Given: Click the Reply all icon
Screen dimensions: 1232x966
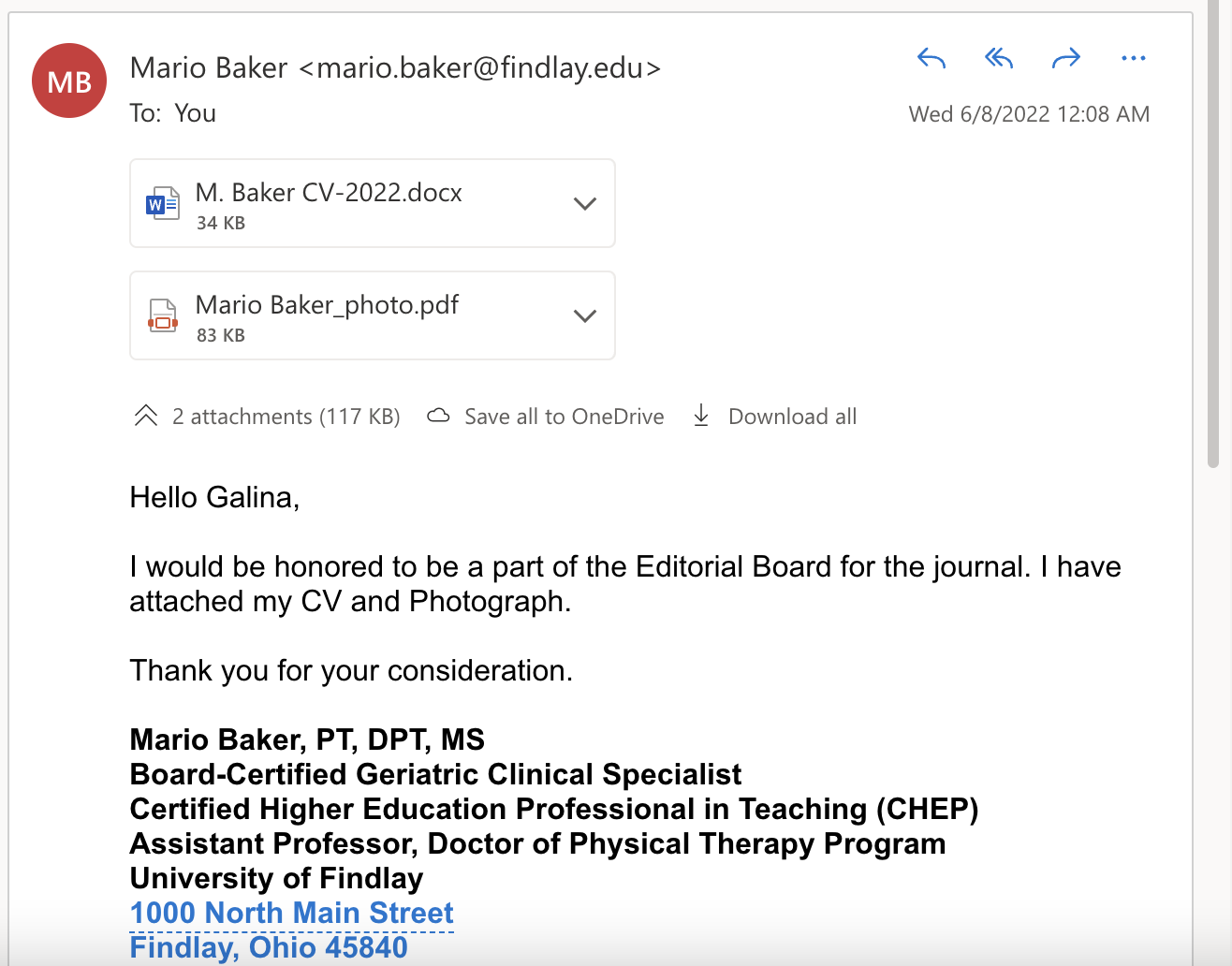Looking at the screenshot, I should [x=998, y=59].
